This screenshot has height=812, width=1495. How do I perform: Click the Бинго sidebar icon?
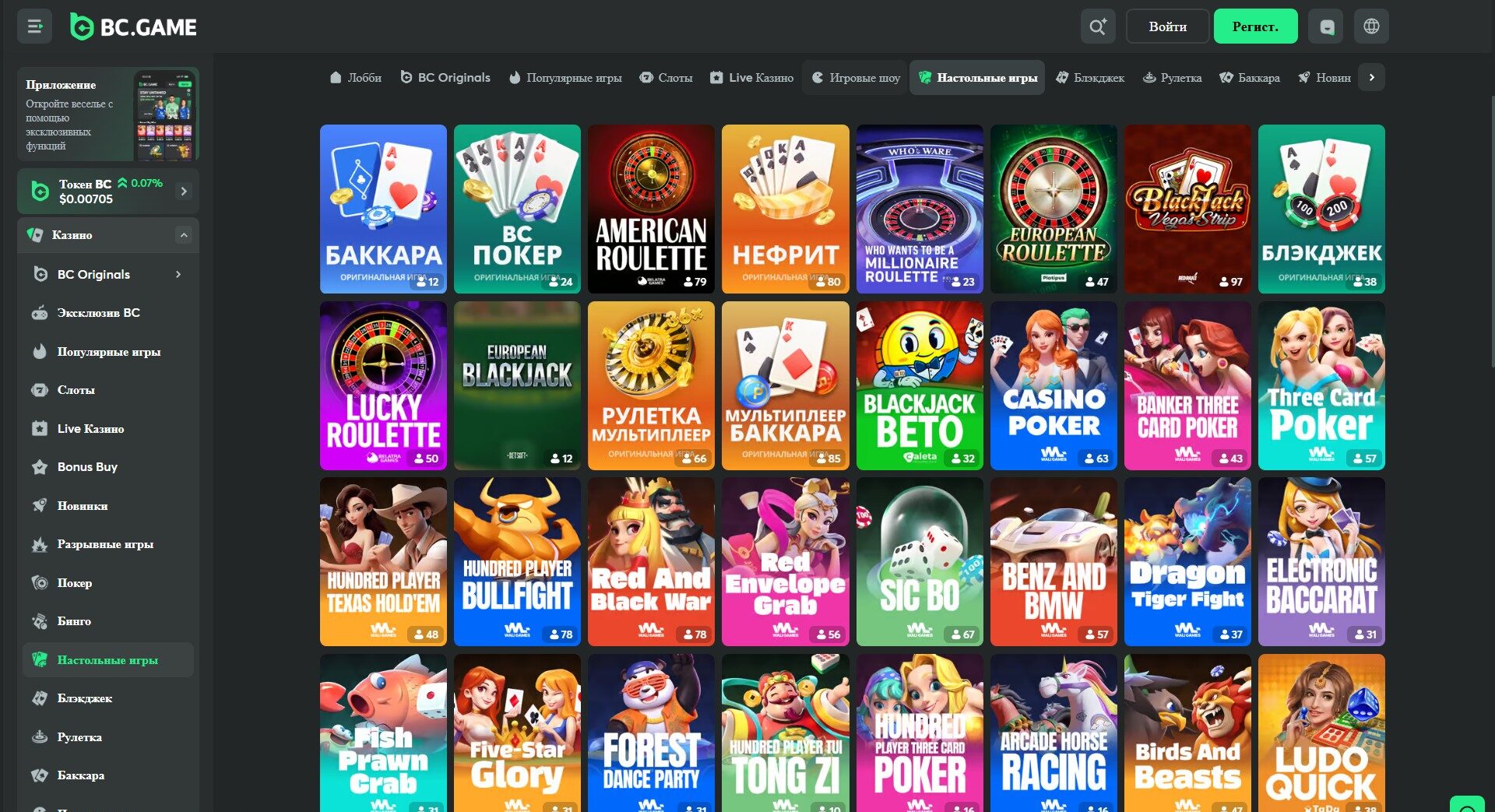pos(40,621)
